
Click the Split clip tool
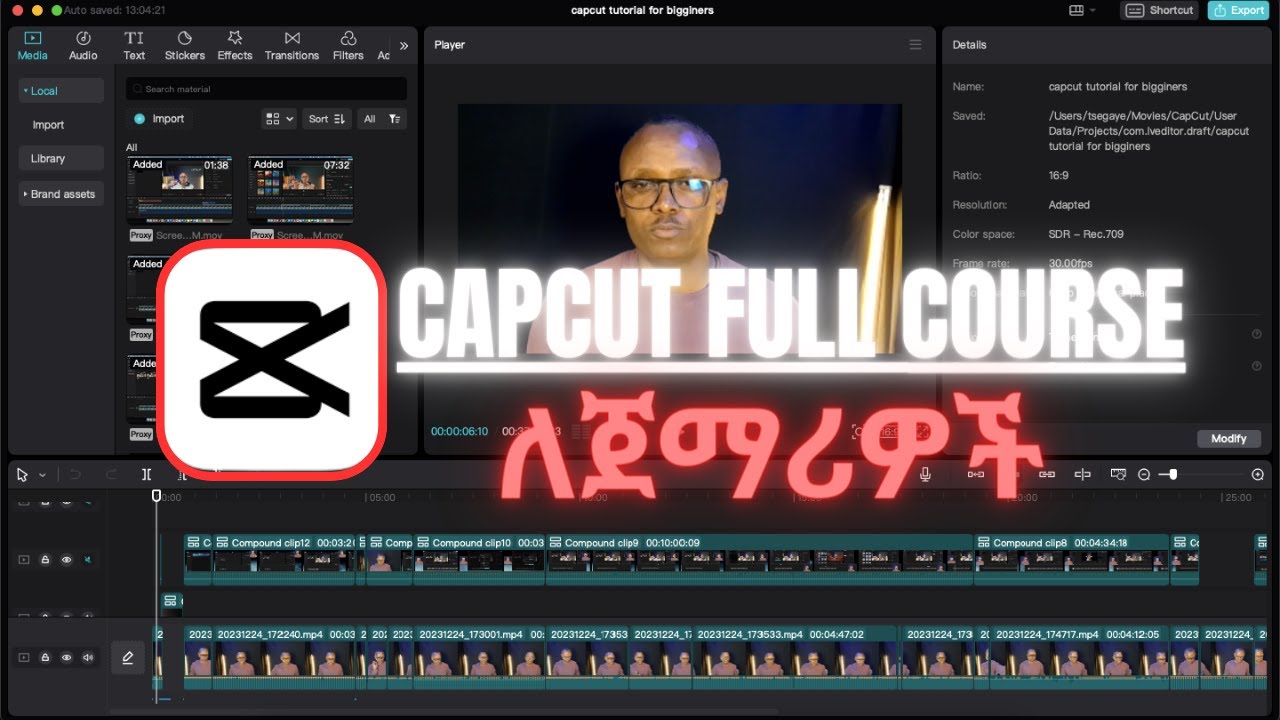click(x=146, y=475)
